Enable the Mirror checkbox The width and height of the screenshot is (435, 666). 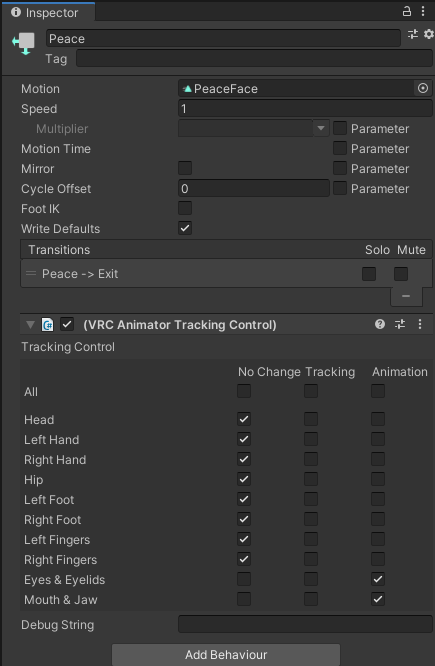tap(185, 168)
